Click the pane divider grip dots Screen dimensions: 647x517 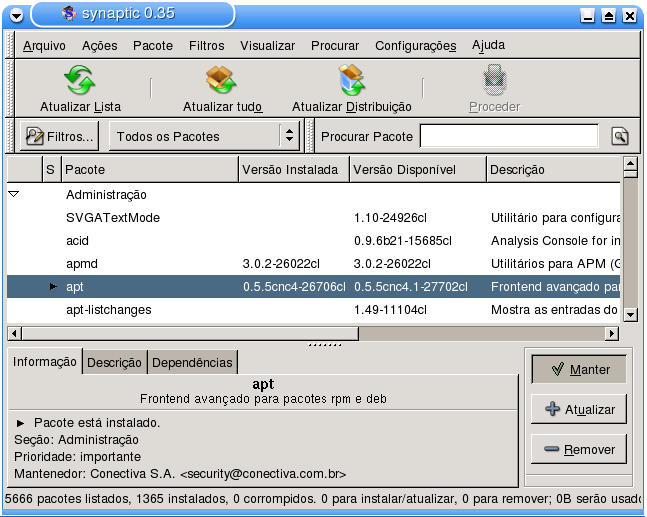point(325,345)
